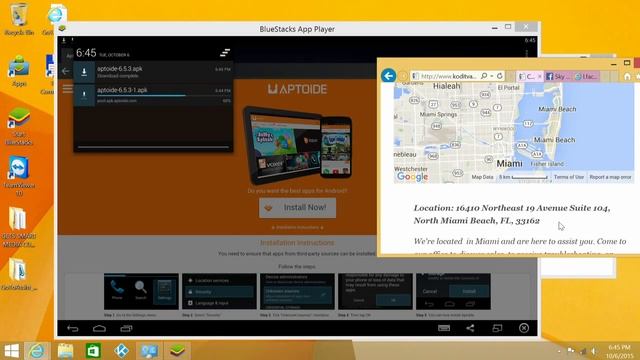This screenshot has width=640, height=360.
Task: Open the Step 1 settings screenshot
Action: pyautogui.click(x=141, y=291)
